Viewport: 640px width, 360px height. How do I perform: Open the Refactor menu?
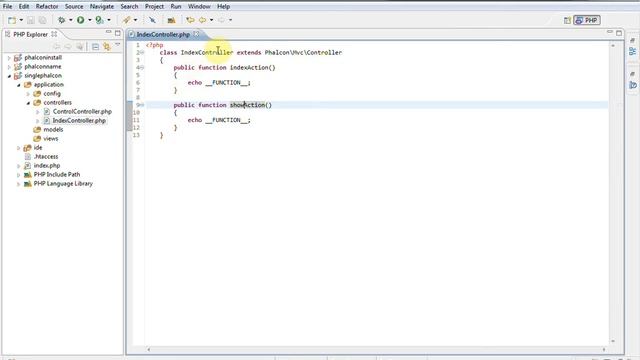click(47, 7)
